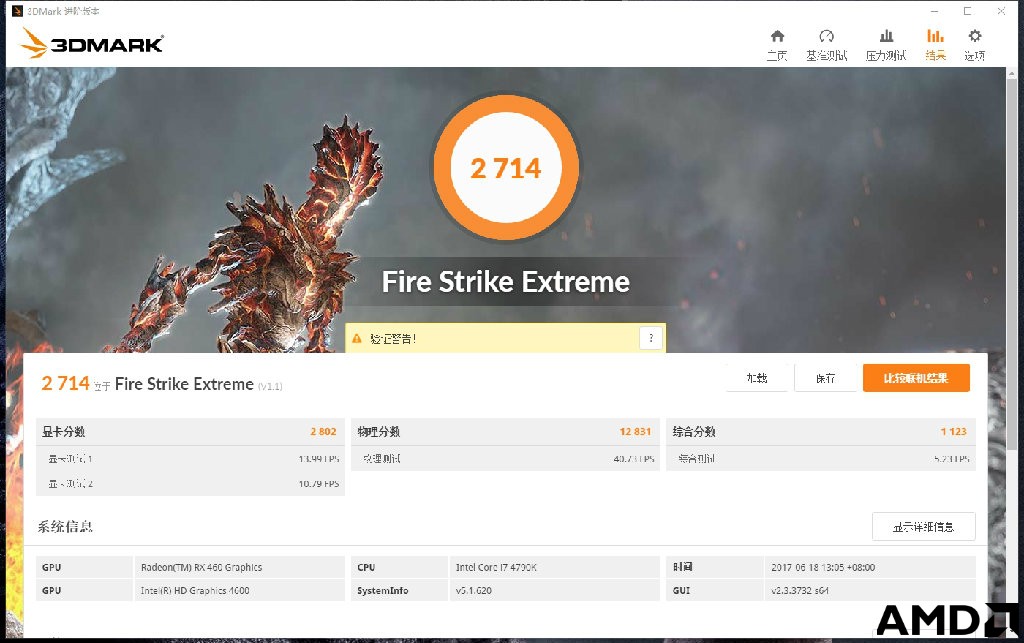
Task: Maximize the 3DMark window
Action: pyautogui.click(x=967, y=11)
